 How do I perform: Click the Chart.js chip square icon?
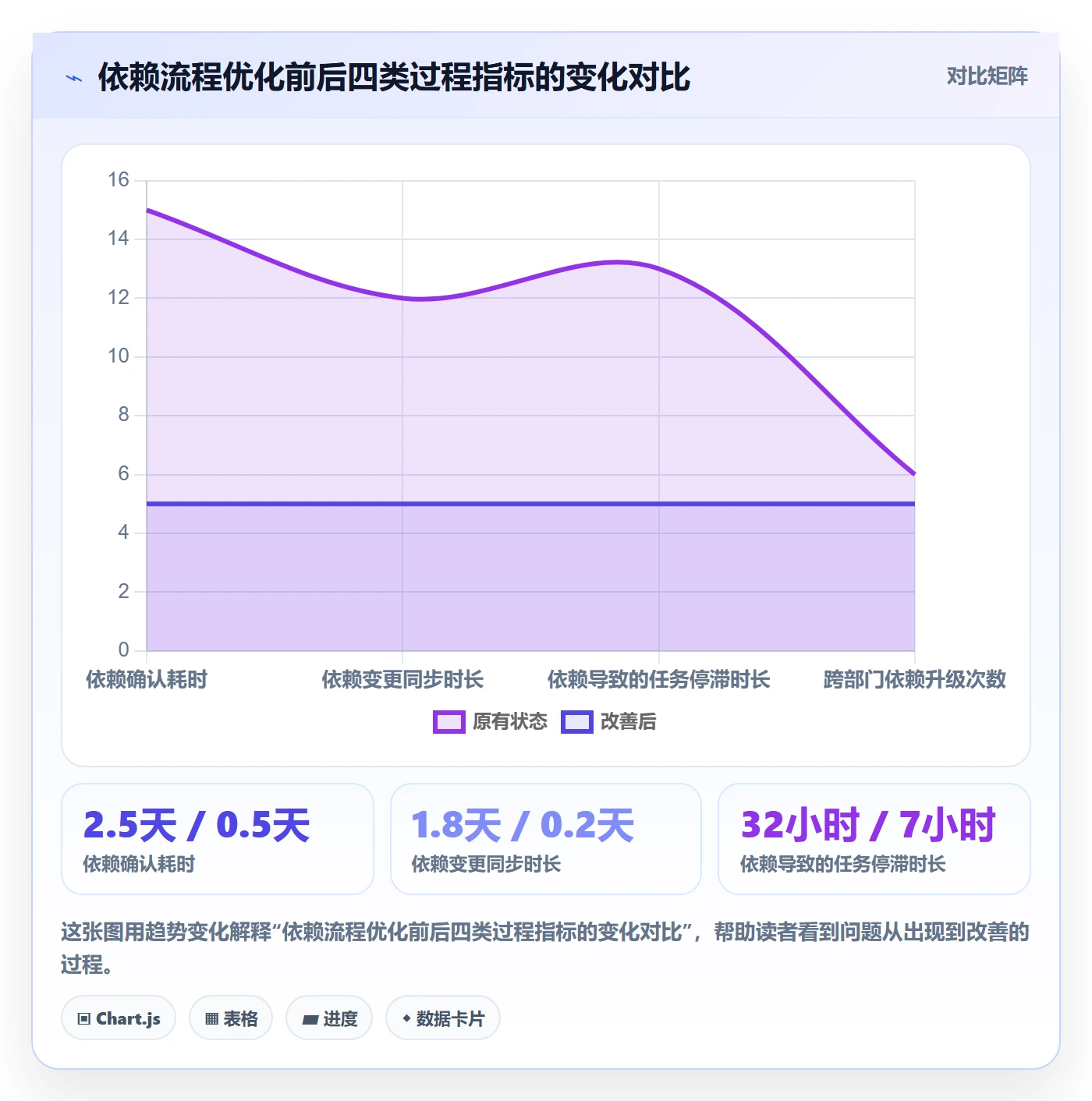[84, 1019]
